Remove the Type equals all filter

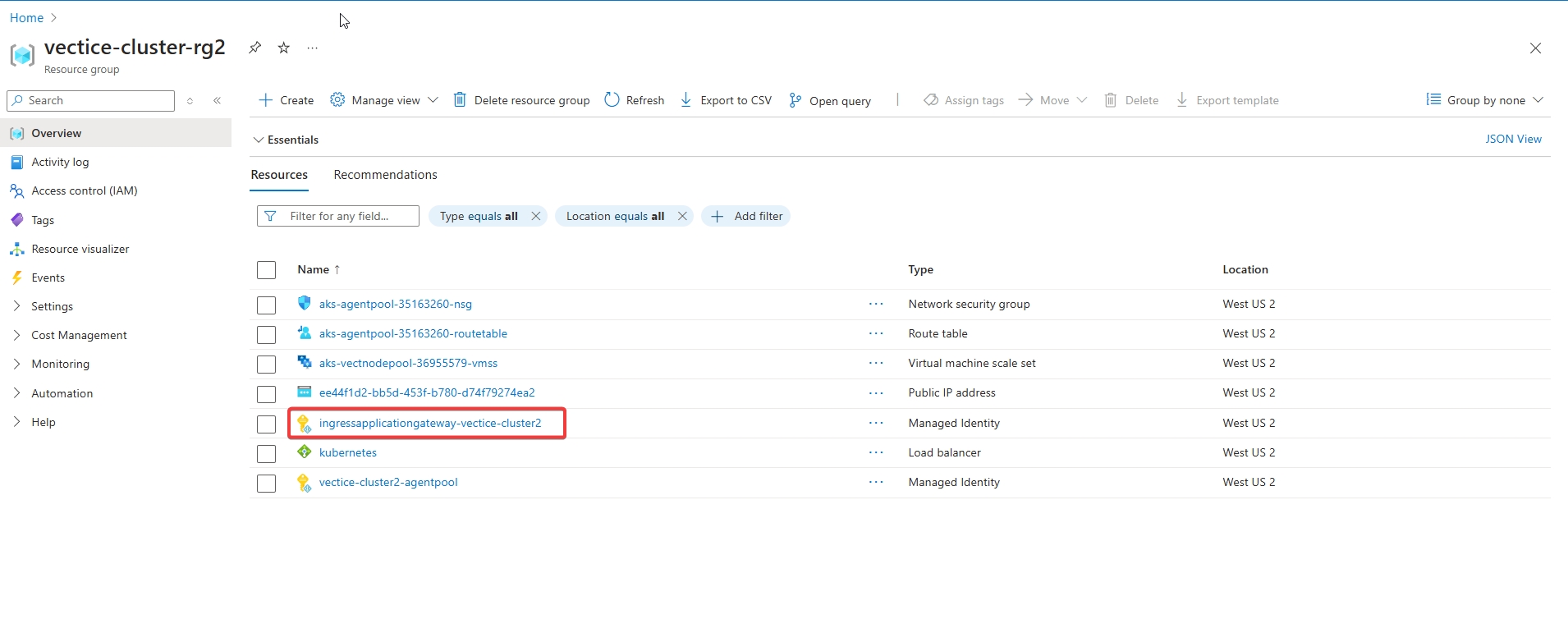coord(536,216)
